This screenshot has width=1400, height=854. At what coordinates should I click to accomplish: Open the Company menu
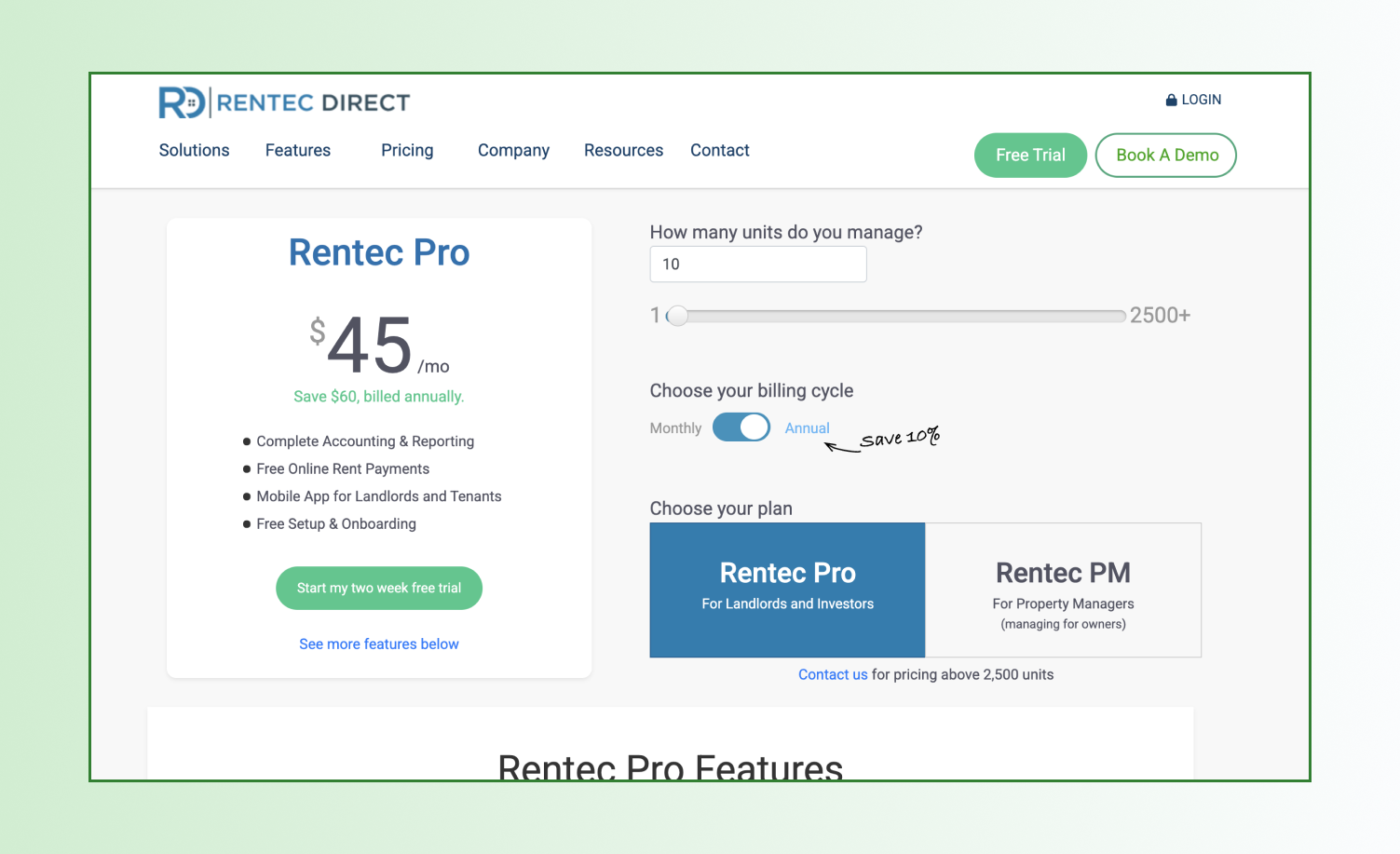(x=513, y=150)
